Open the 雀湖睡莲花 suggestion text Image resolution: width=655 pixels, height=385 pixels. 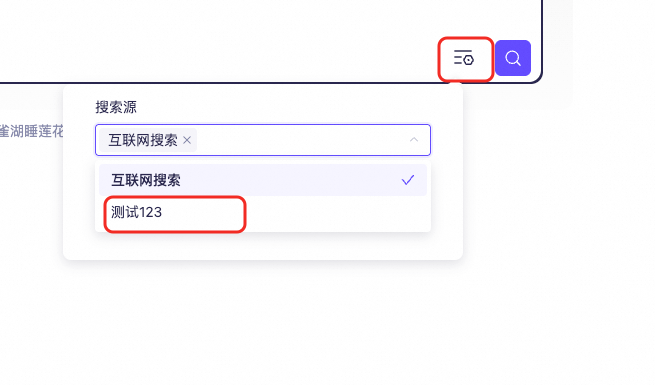pyautogui.click(x=31, y=131)
